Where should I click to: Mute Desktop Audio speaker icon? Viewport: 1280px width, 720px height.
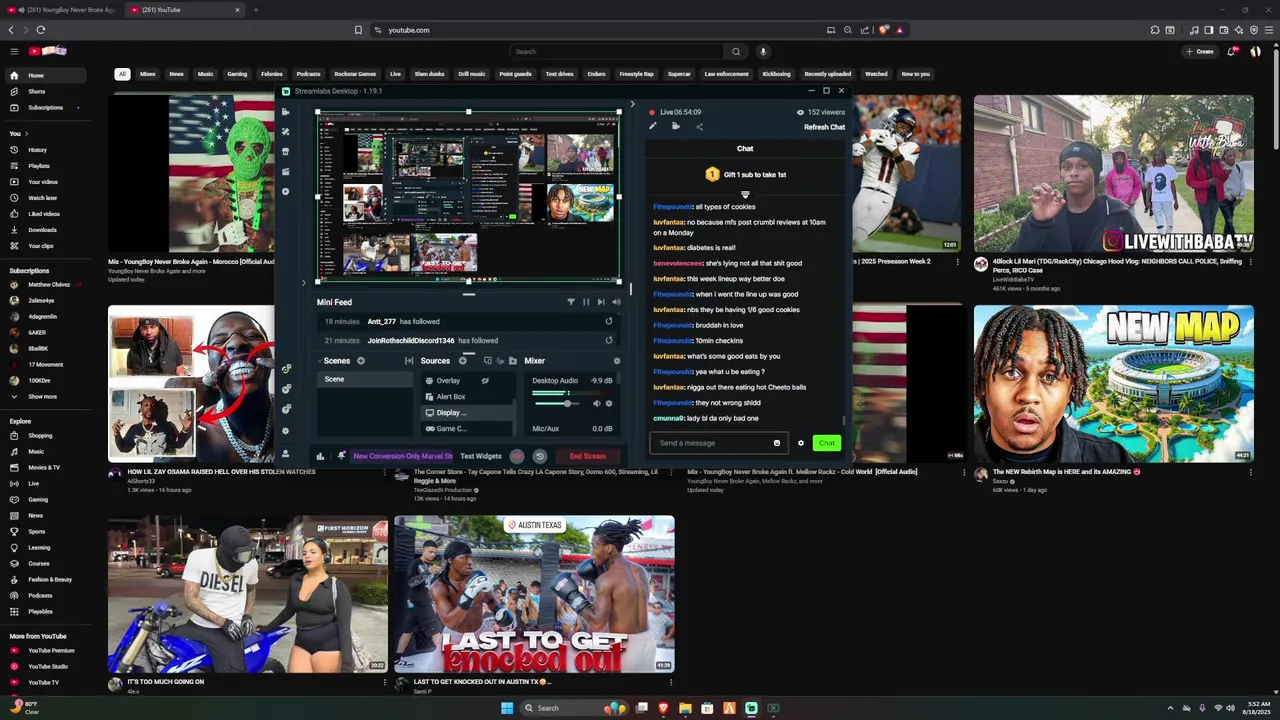(597, 403)
